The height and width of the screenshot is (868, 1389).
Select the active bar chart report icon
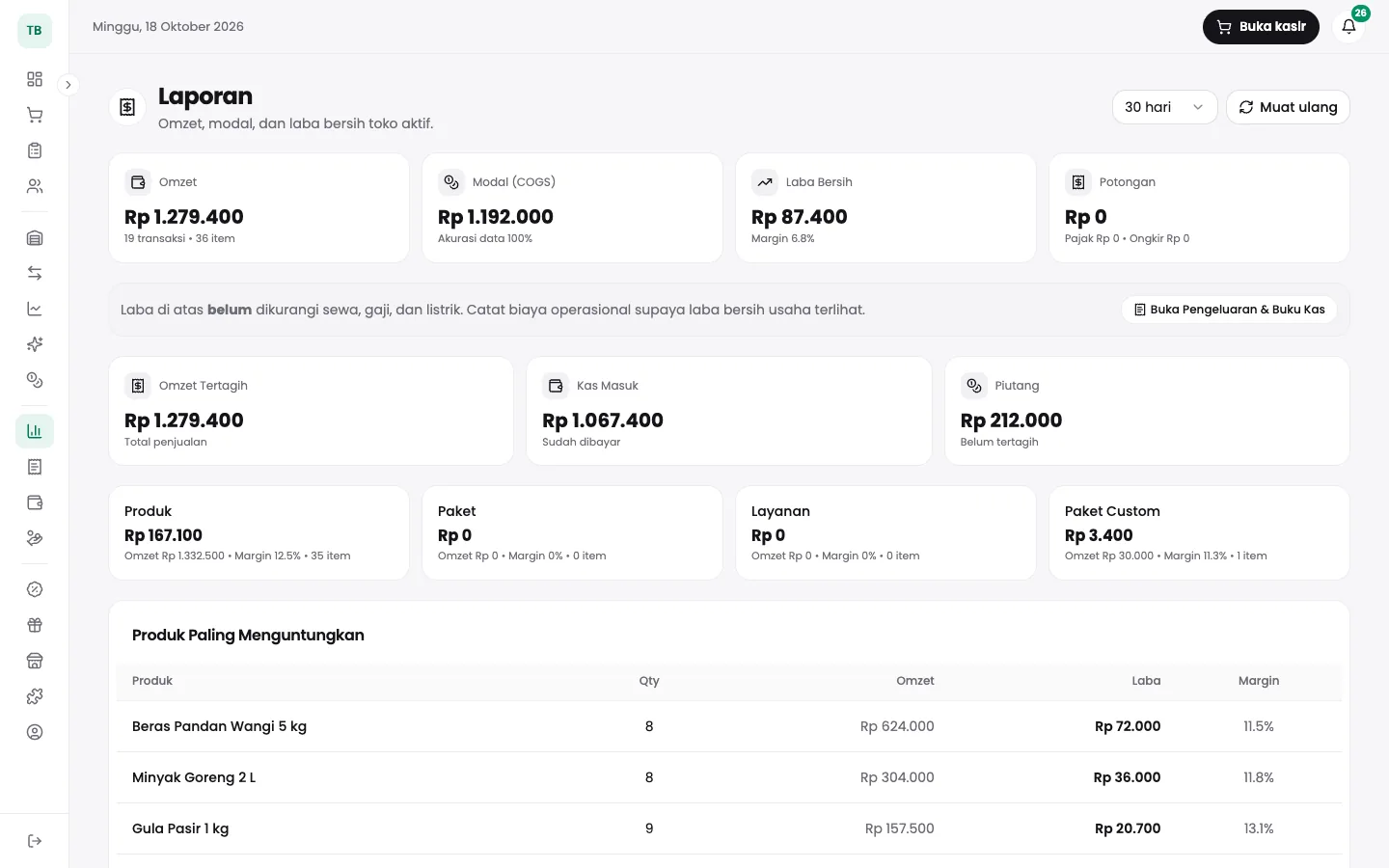click(35, 431)
